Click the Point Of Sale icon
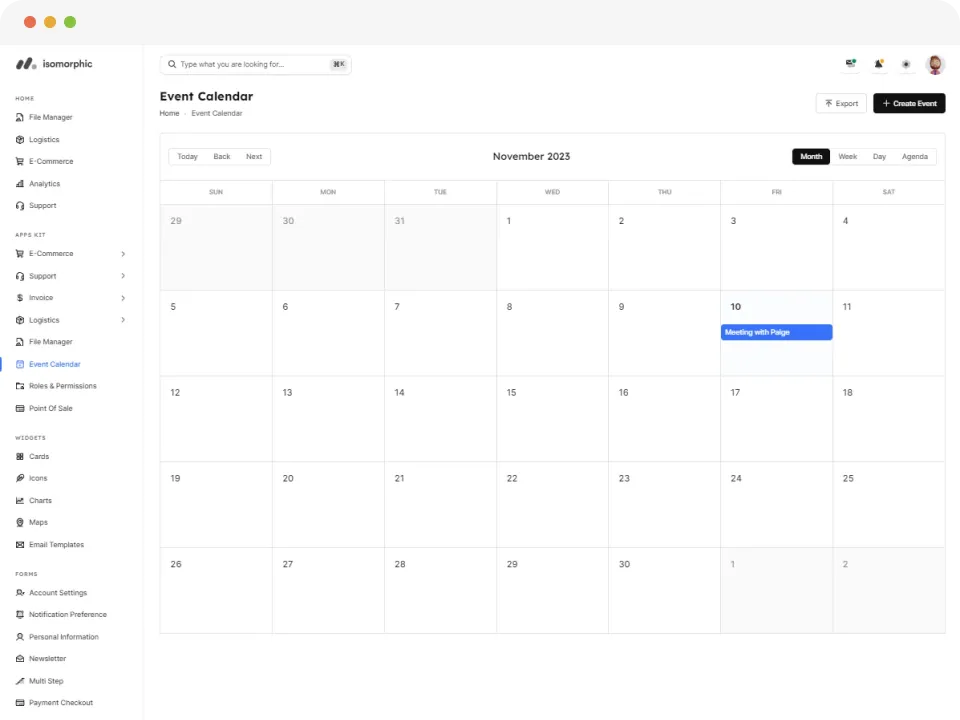The image size is (960, 720). (x=20, y=408)
